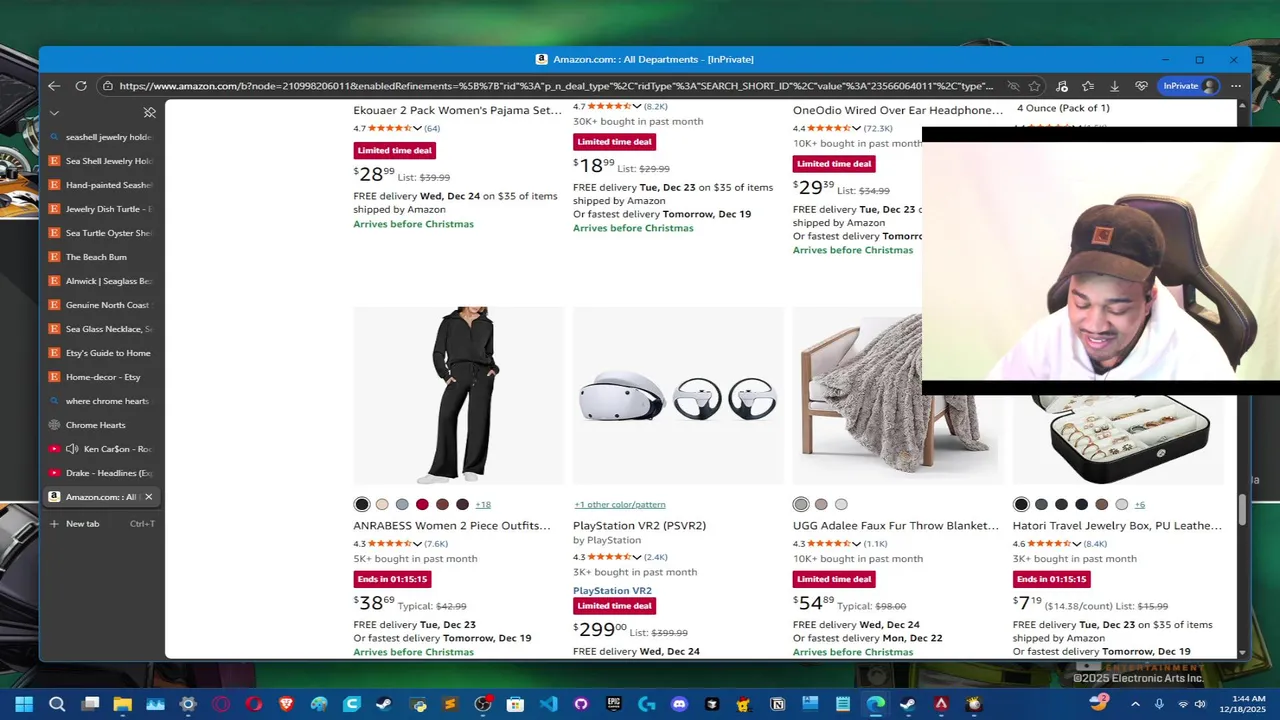Screen dimensions: 1280x720
Task: Click the $299.00 PlayStation VR2 price
Action: click(x=600, y=629)
